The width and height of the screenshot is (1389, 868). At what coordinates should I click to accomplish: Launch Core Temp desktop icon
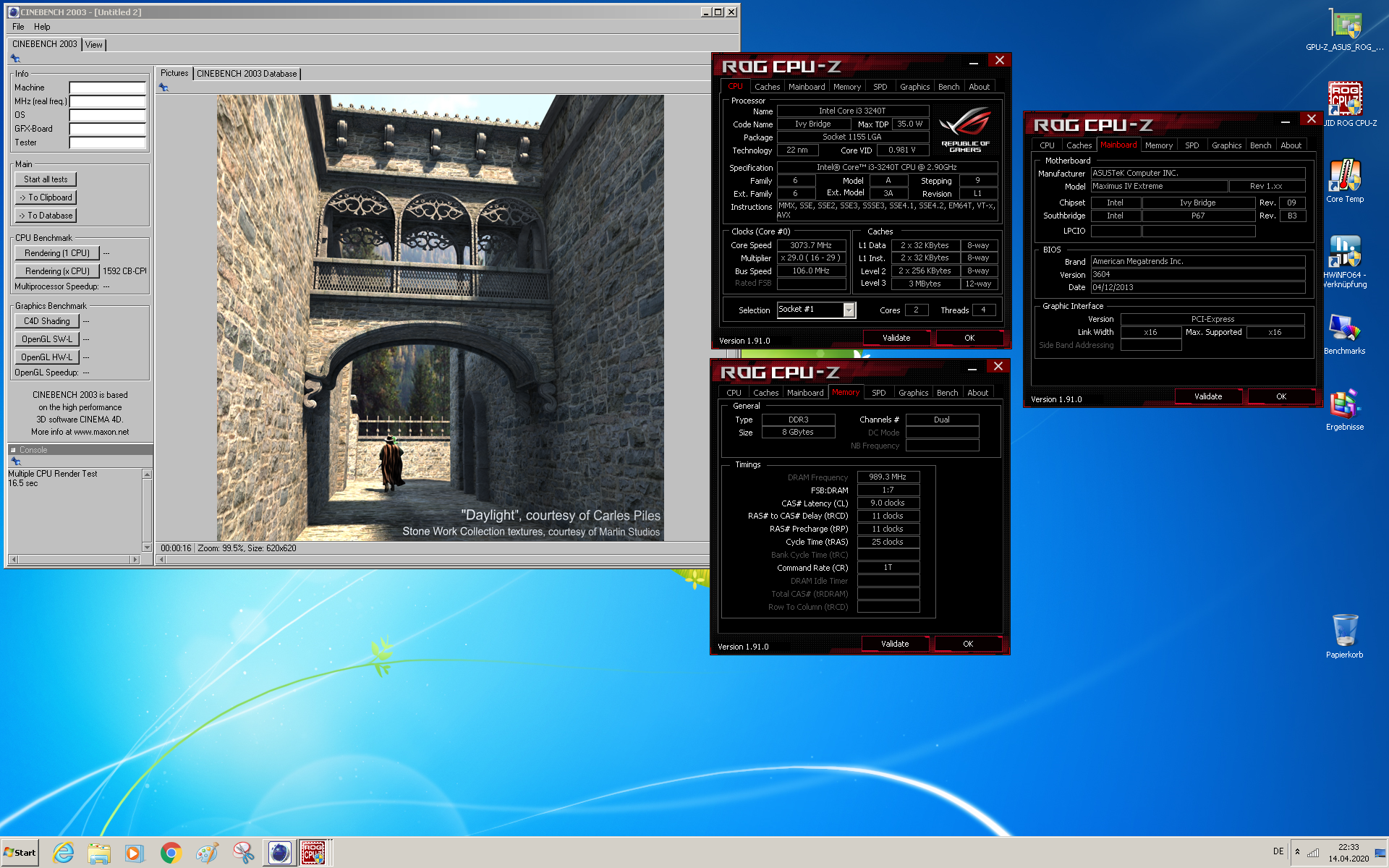pos(1345,181)
